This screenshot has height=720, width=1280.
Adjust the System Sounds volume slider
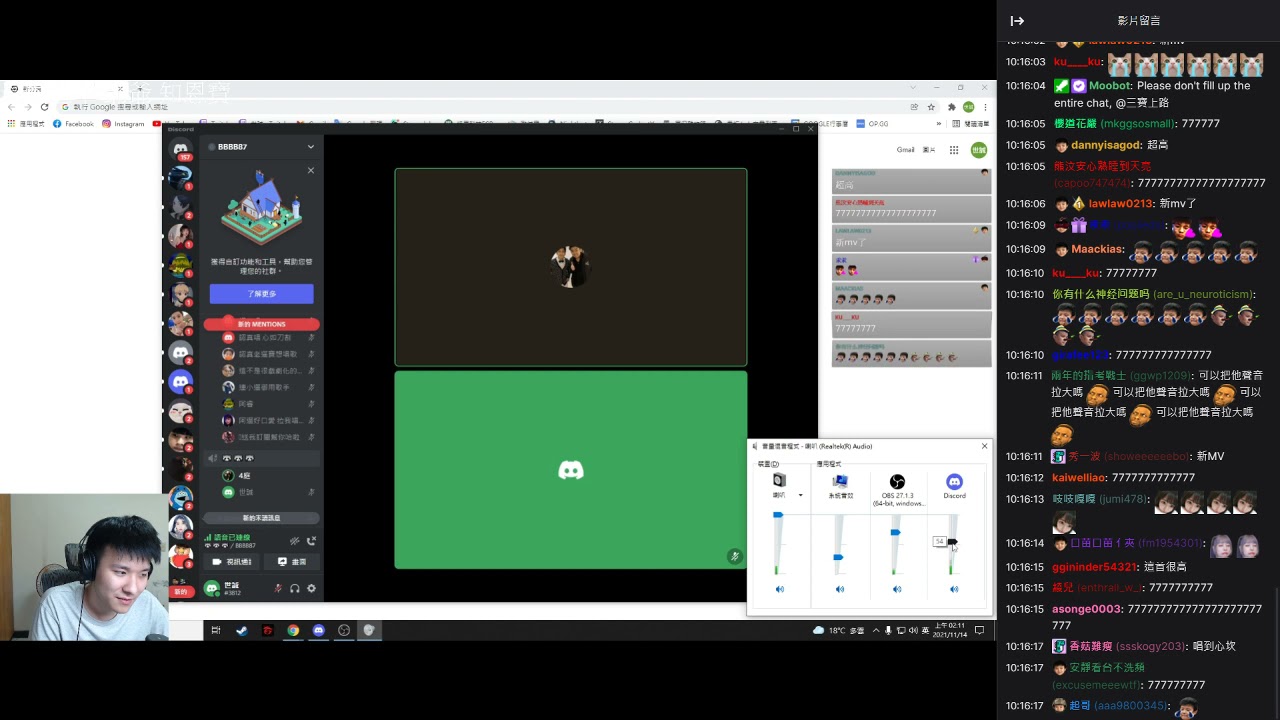(x=838, y=557)
